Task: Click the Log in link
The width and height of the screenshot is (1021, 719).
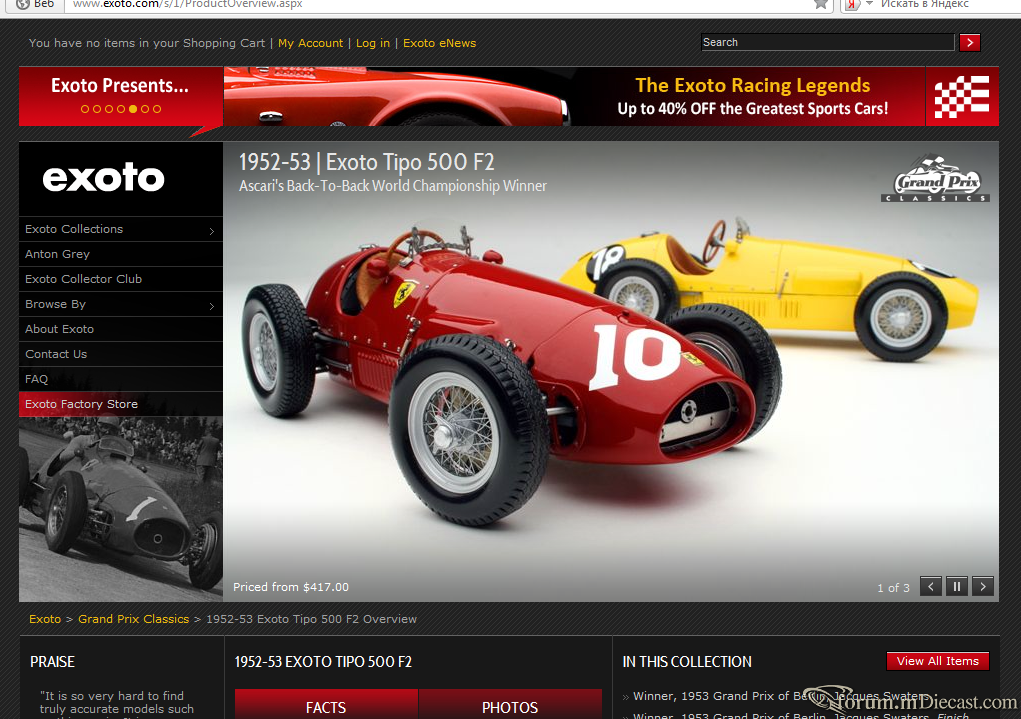Action: [x=372, y=43]
